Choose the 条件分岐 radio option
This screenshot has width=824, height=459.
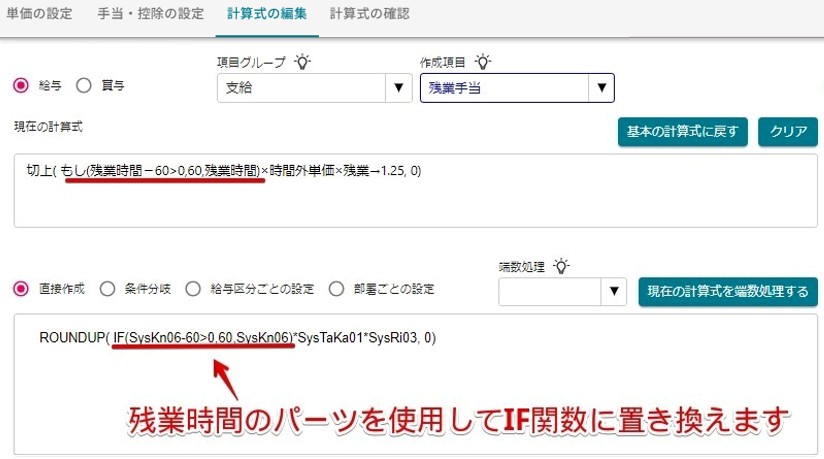coord(107,289)
